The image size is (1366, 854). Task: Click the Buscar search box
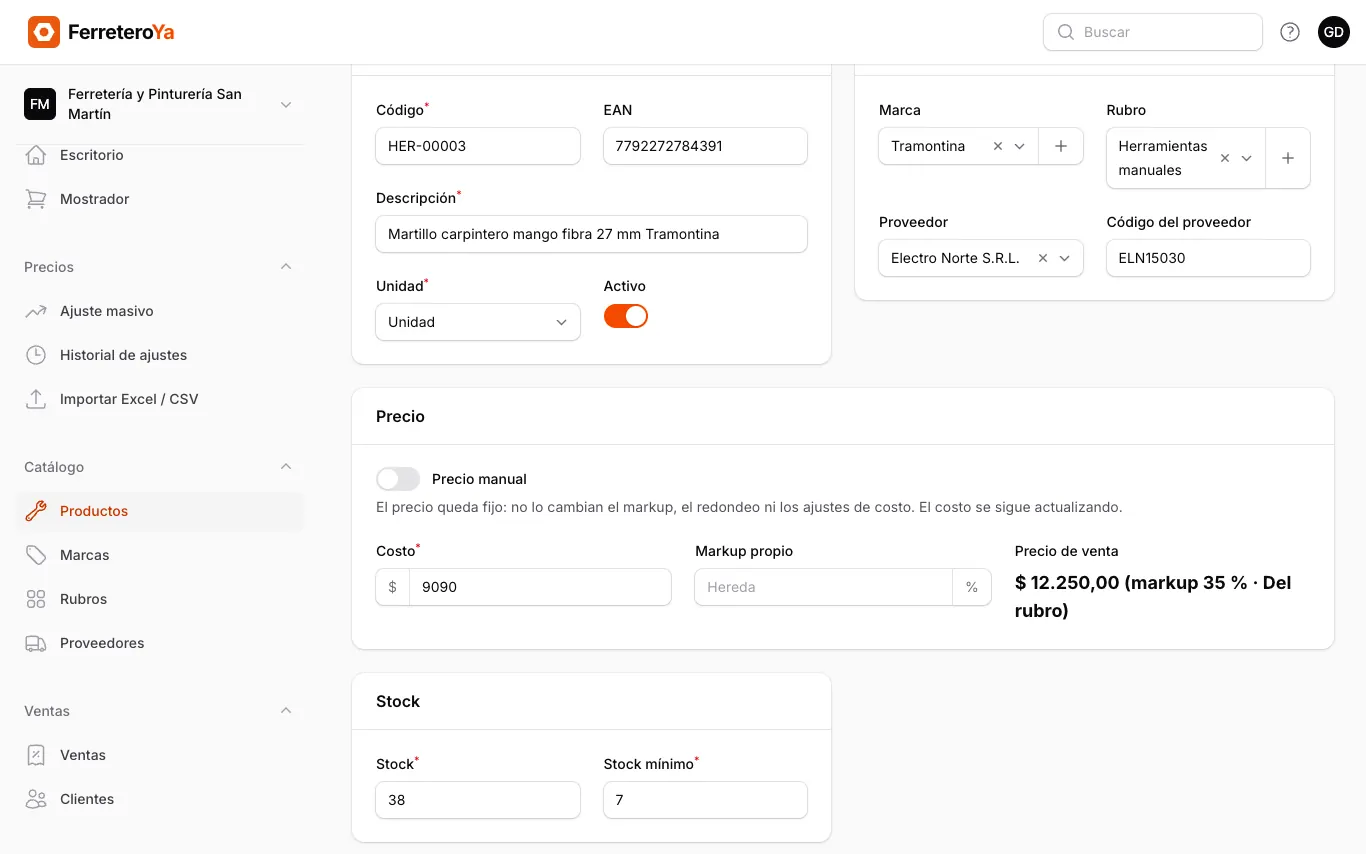[1153, 32]
